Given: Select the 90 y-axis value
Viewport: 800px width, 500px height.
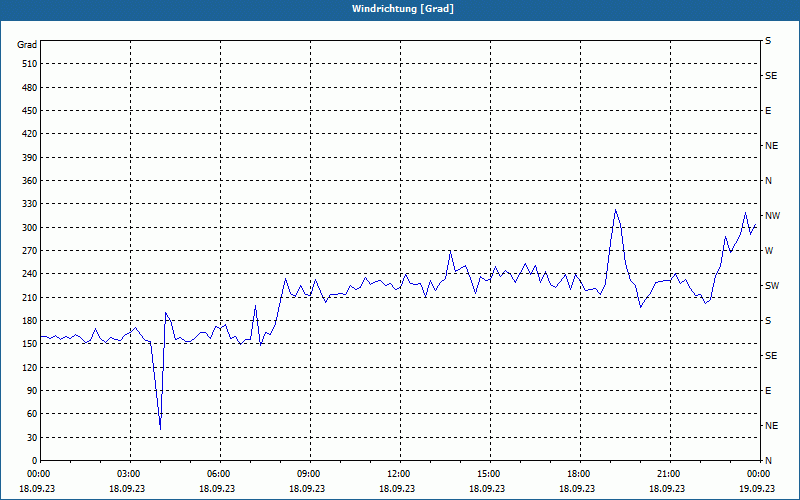Looking at the screenshot, I should 32,391.
